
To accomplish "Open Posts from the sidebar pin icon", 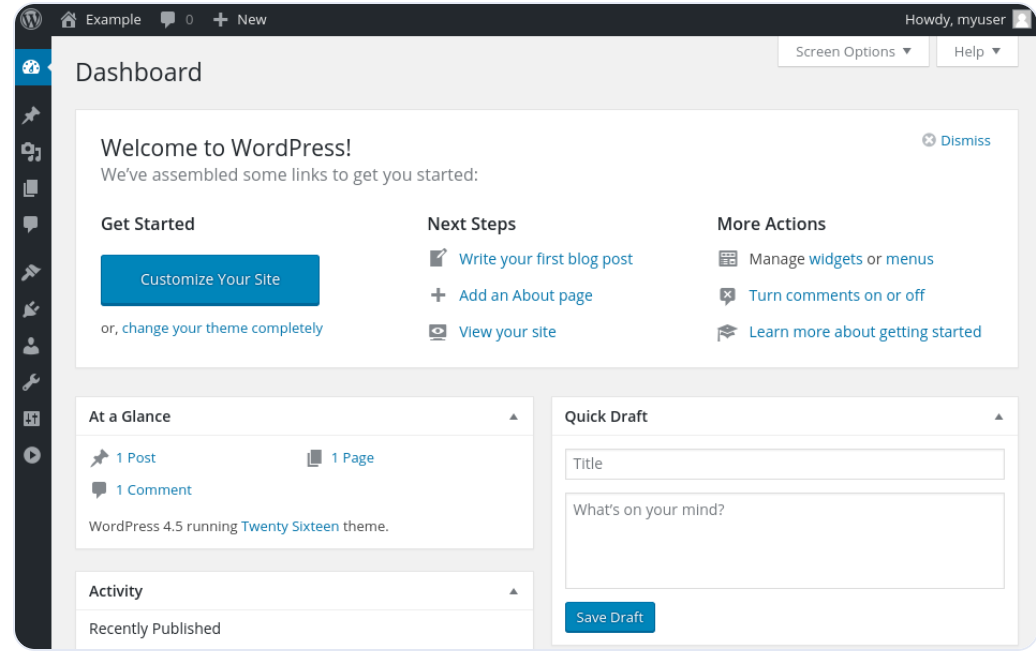I will coord(31,115).
